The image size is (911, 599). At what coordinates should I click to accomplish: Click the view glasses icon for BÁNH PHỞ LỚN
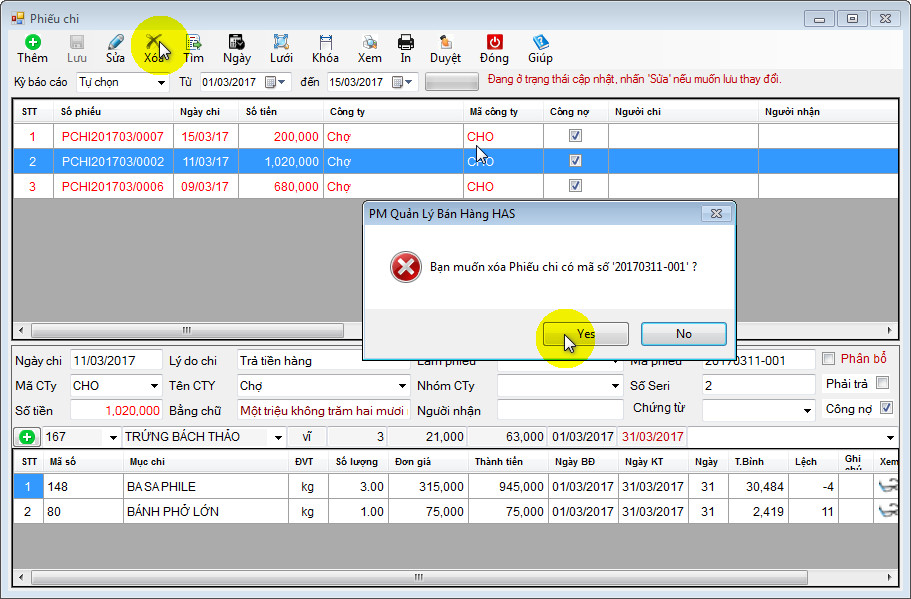[888, 511]
